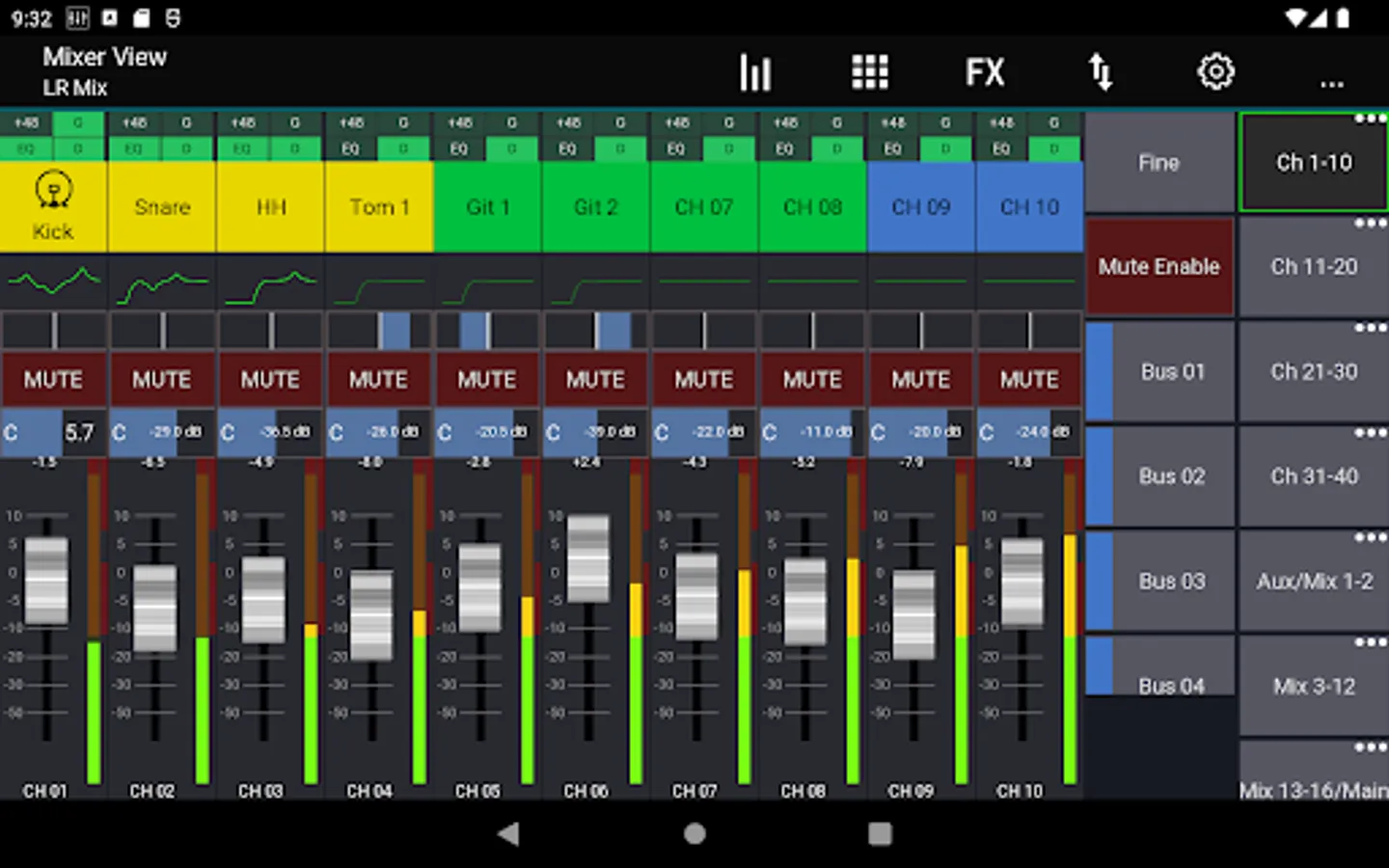
Task: Tap the kick drum icon on channel one
Action: tap(53, 190)
